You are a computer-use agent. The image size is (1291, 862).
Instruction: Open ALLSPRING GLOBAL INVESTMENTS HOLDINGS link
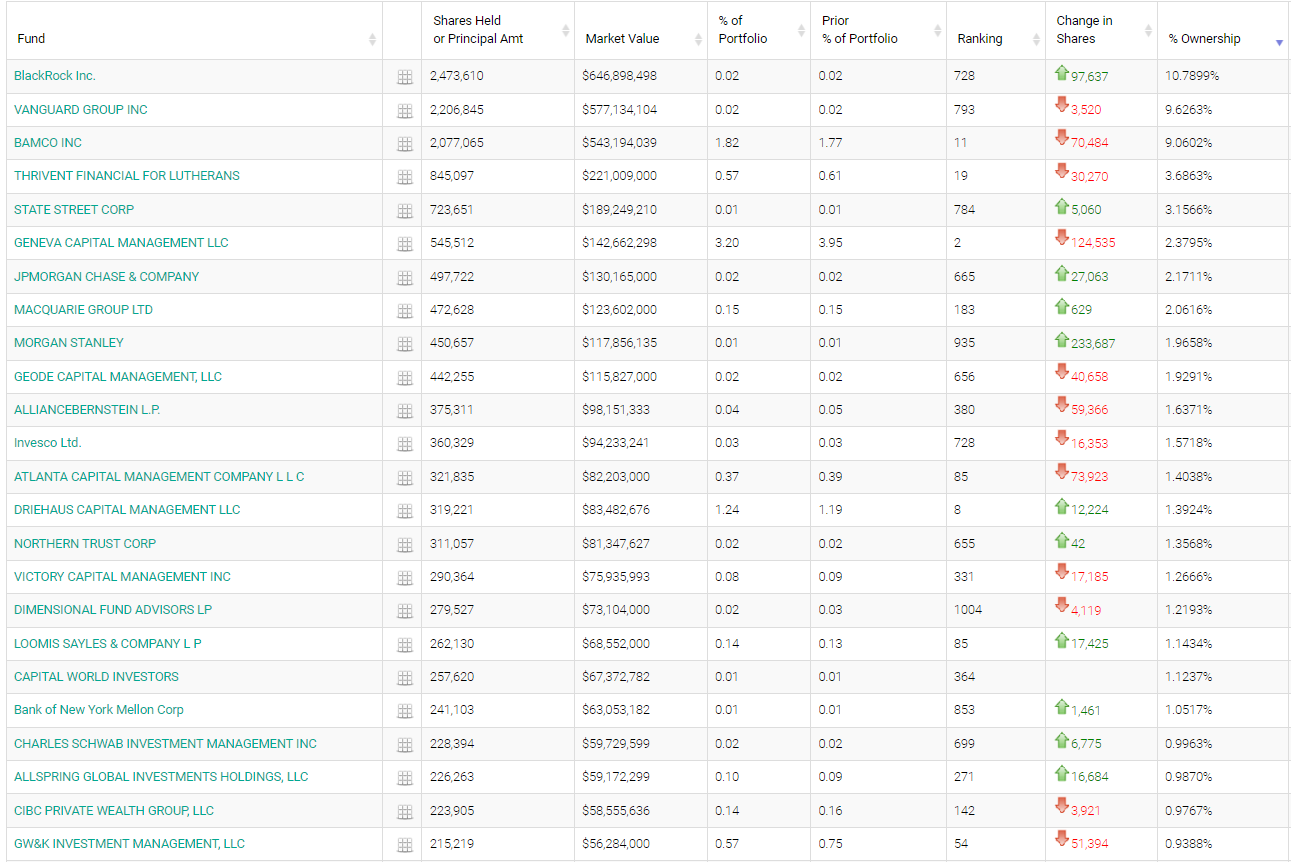click(161, 777)
